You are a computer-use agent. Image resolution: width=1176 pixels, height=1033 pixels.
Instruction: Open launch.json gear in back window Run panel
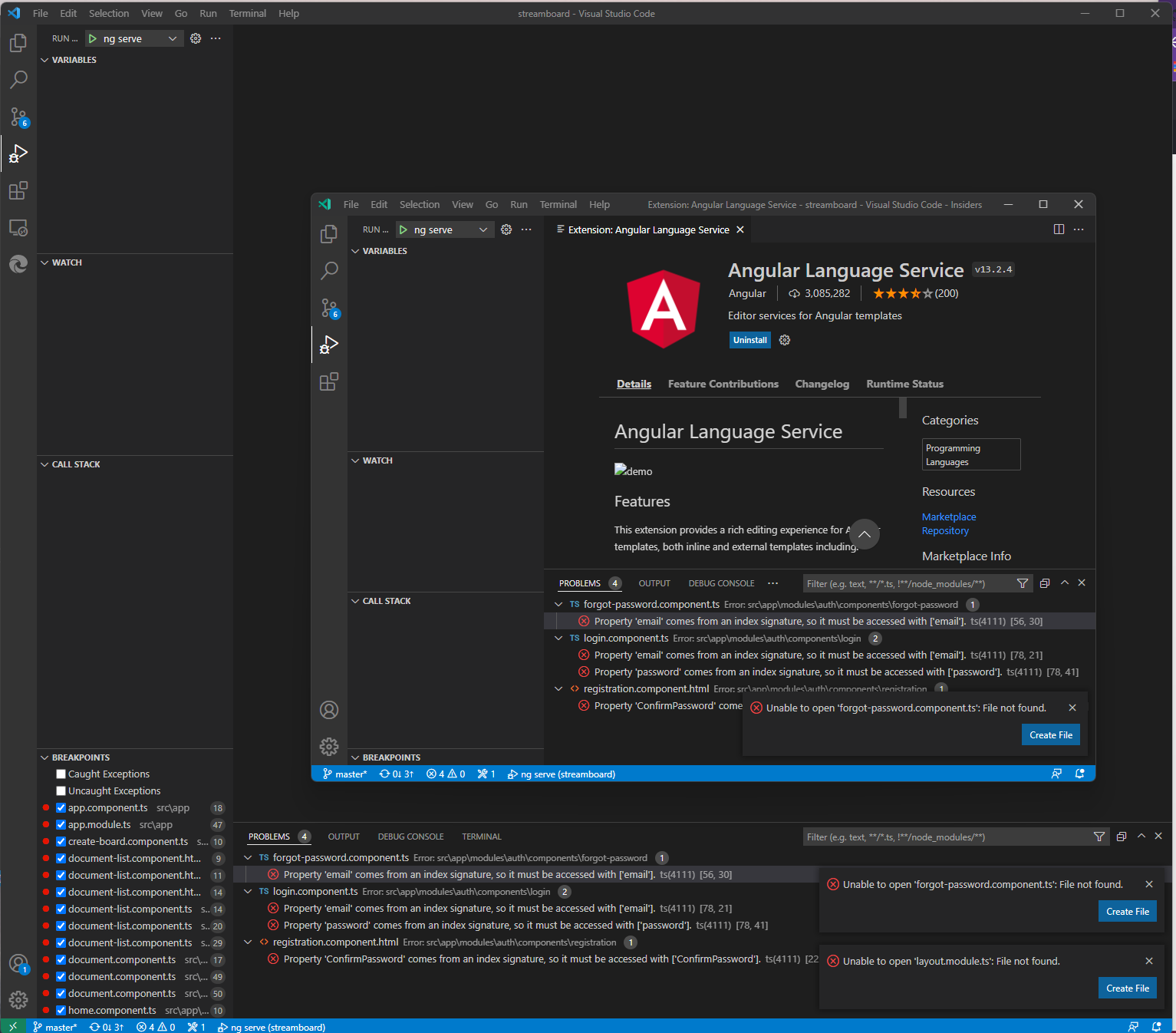click(196, 38)
